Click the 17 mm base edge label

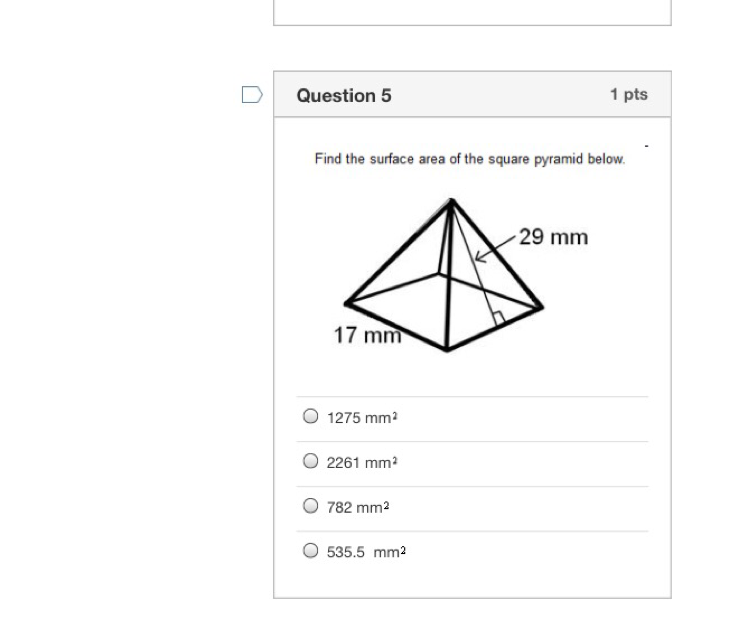367,335
